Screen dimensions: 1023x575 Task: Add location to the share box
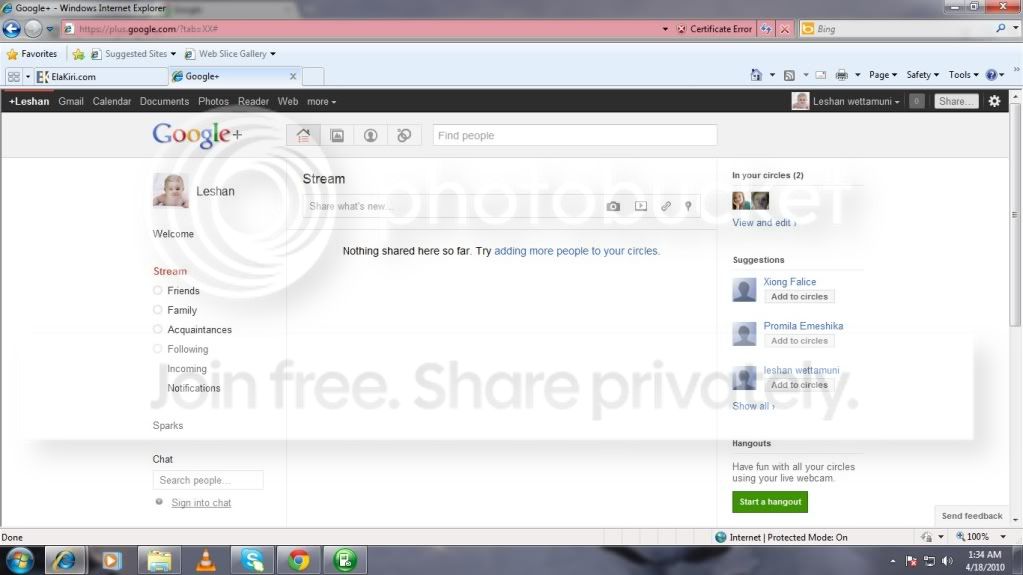[688, 206]
